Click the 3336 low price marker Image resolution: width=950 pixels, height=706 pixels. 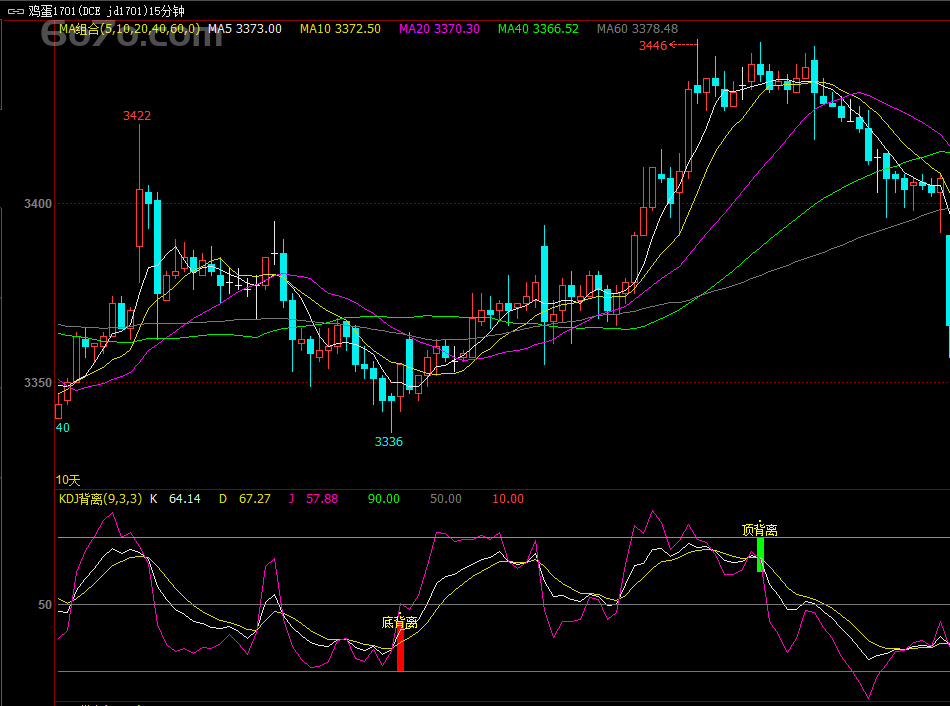click(388, 441)
